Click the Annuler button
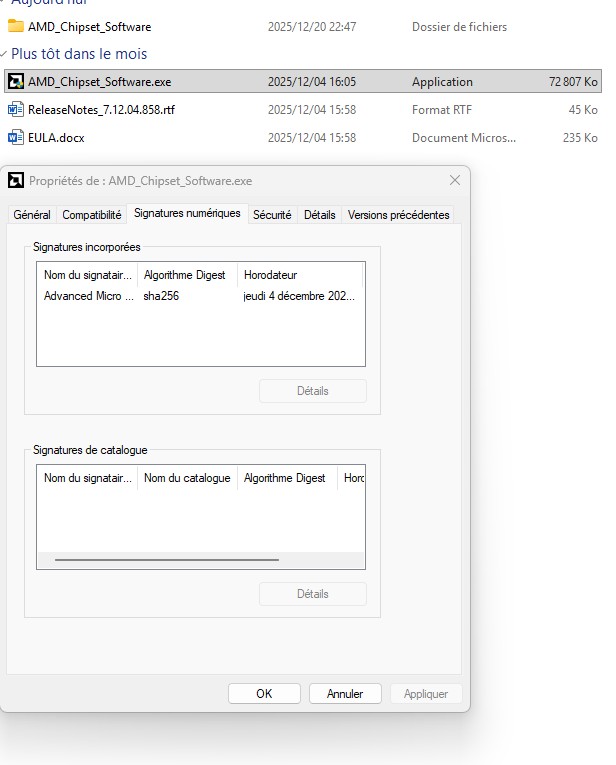 tap(345, 693)
